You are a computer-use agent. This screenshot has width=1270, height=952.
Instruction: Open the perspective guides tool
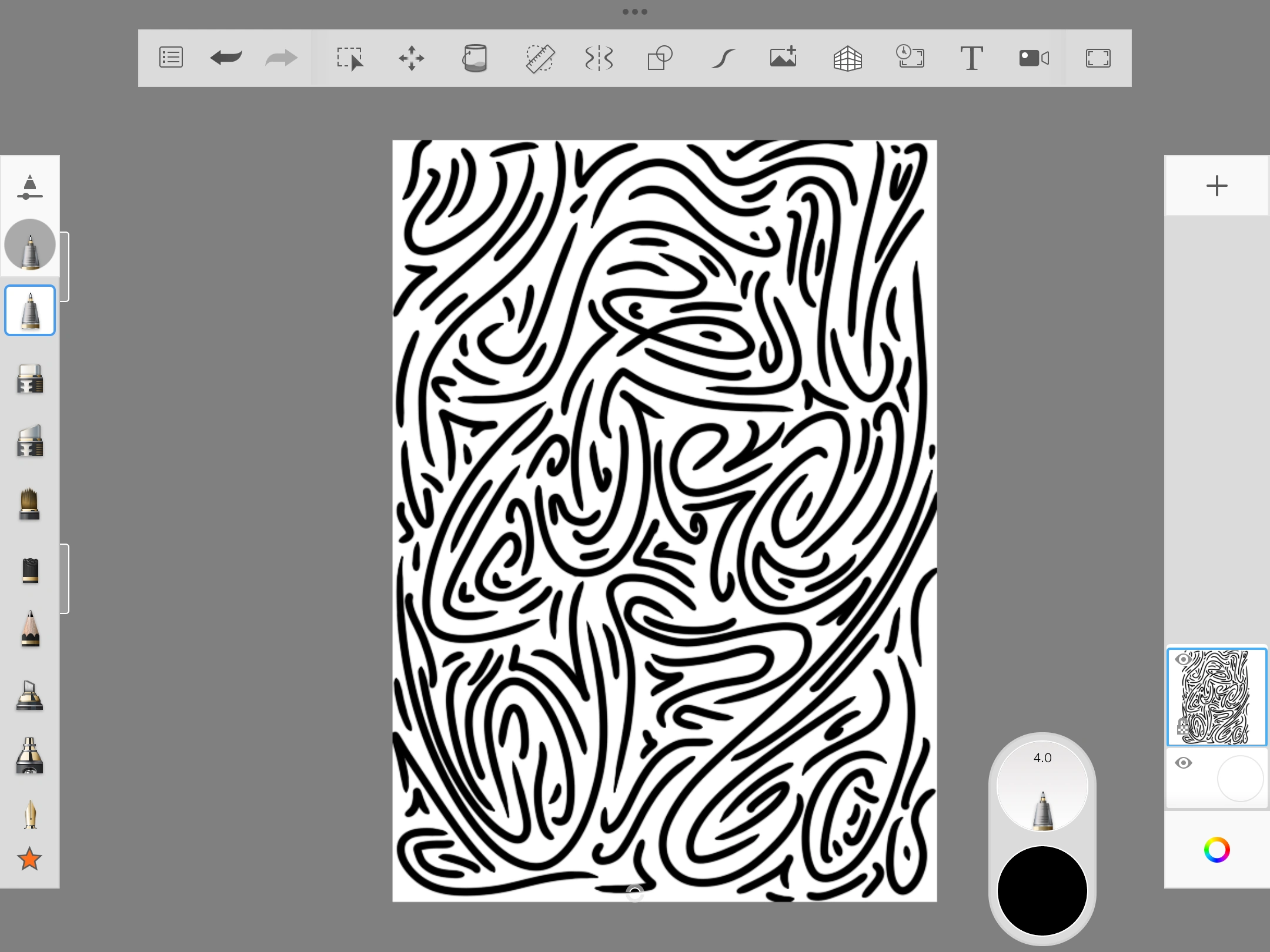point(847,58)
